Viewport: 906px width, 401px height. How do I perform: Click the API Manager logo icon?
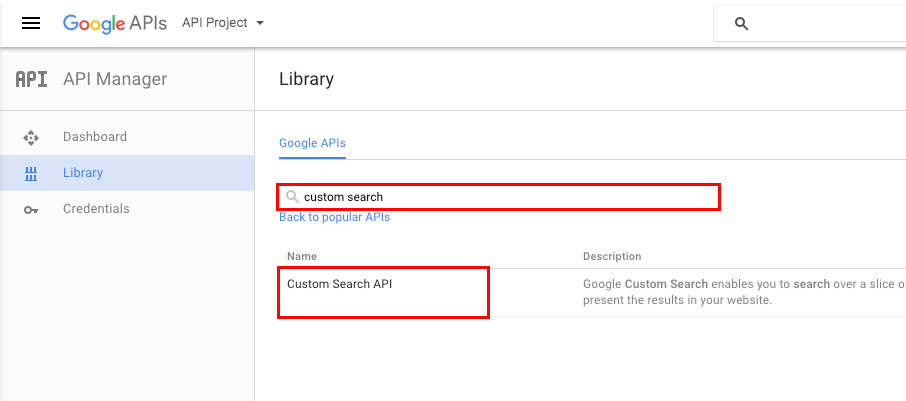[31, 79]
